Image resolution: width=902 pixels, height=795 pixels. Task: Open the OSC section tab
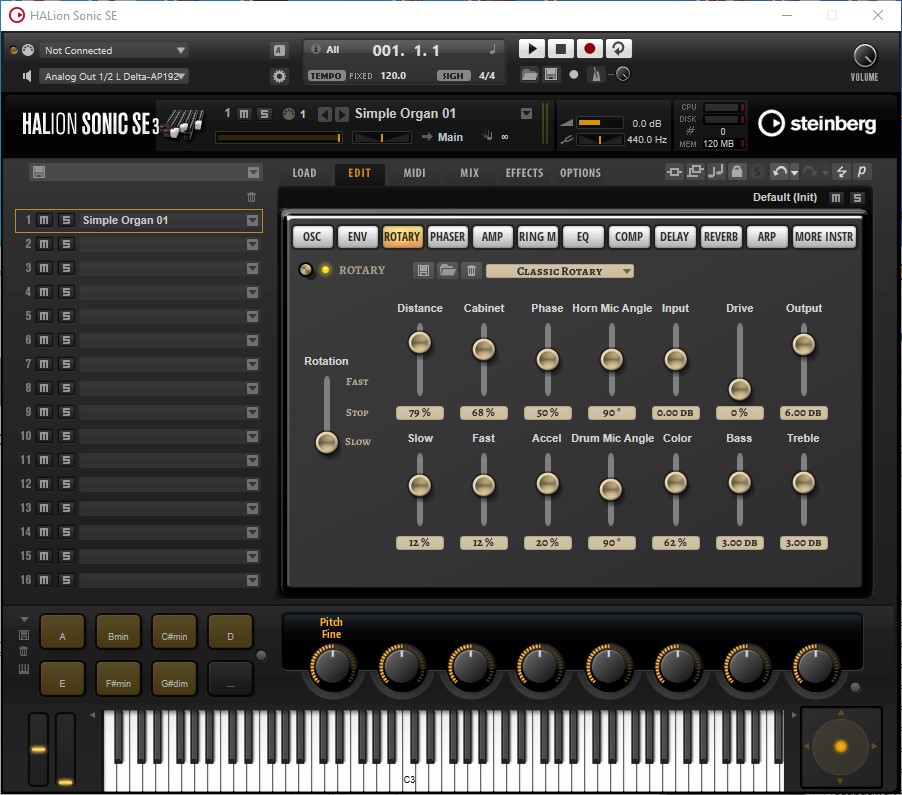[x=312, y=237]
